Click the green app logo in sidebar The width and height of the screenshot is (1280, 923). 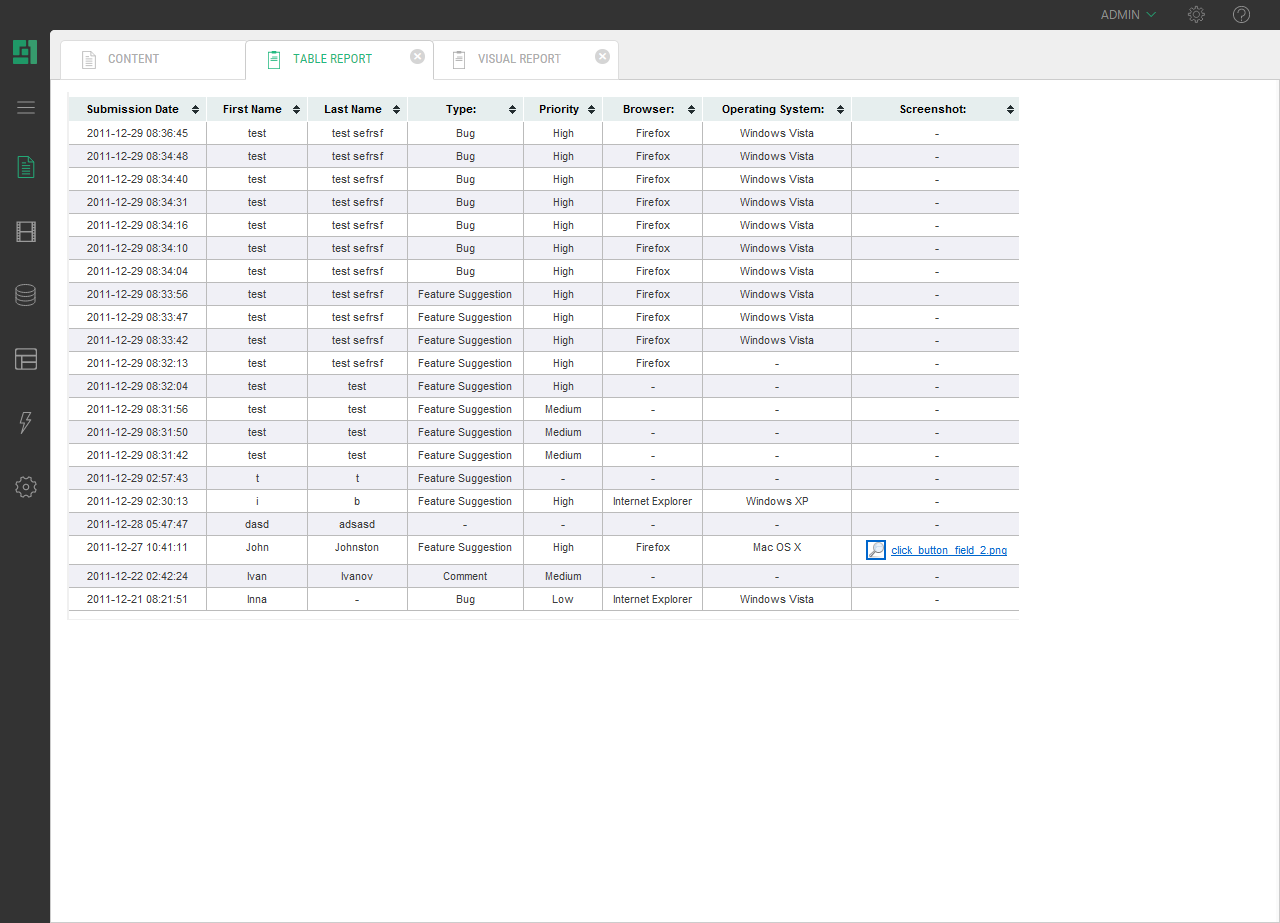click(25, 52)
